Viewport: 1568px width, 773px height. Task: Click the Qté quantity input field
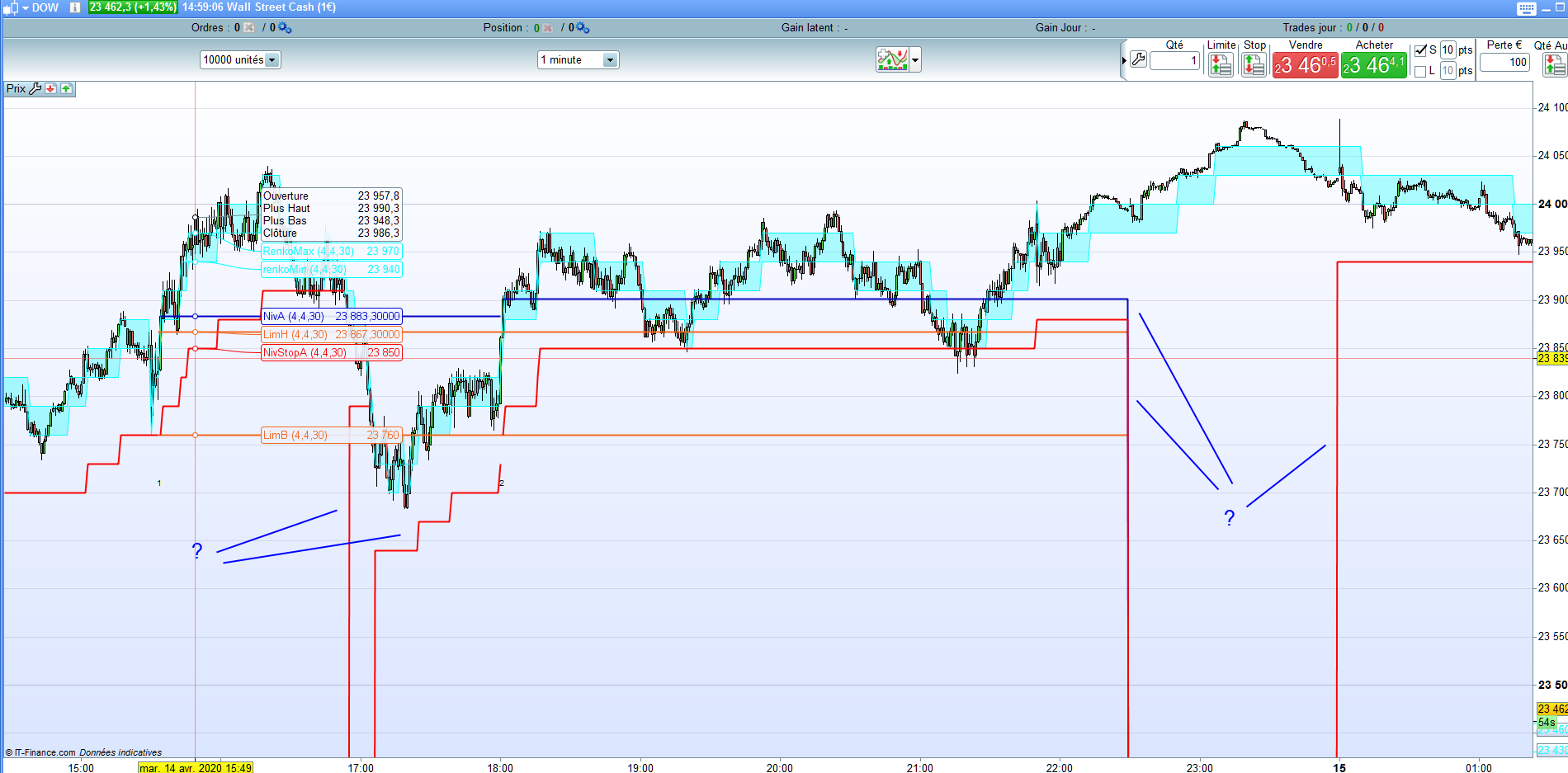[1174, 60]
